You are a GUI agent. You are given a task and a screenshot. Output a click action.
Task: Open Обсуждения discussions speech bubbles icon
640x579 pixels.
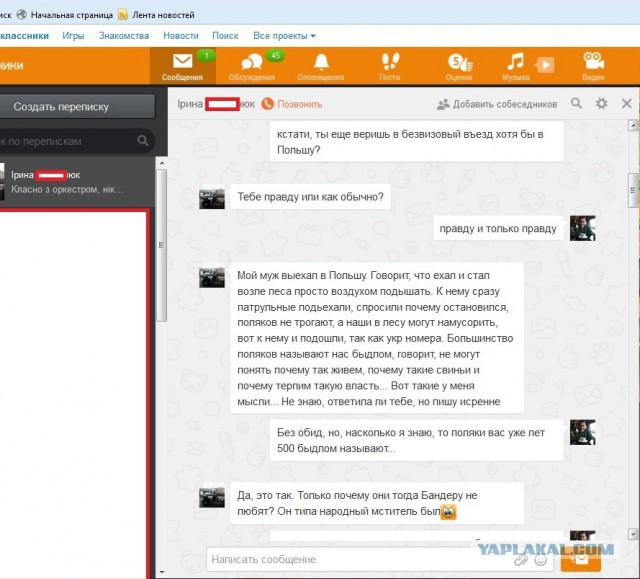coord(251,62)
